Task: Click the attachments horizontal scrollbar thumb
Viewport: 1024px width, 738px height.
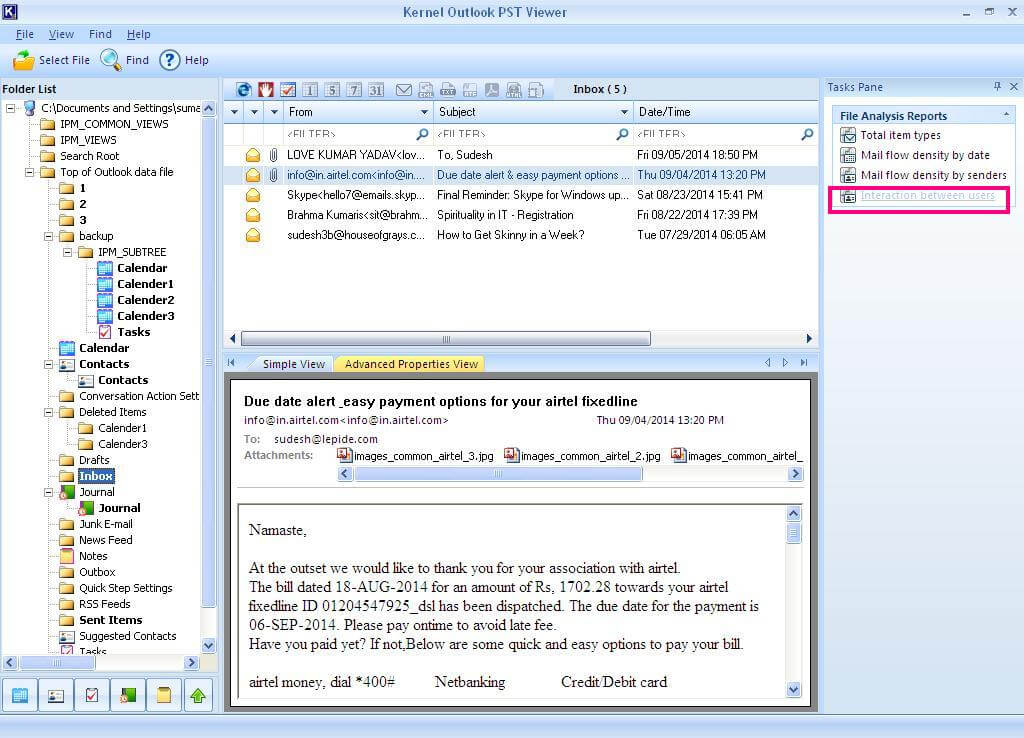Action: pyautogui.click(x=498, y=473)
